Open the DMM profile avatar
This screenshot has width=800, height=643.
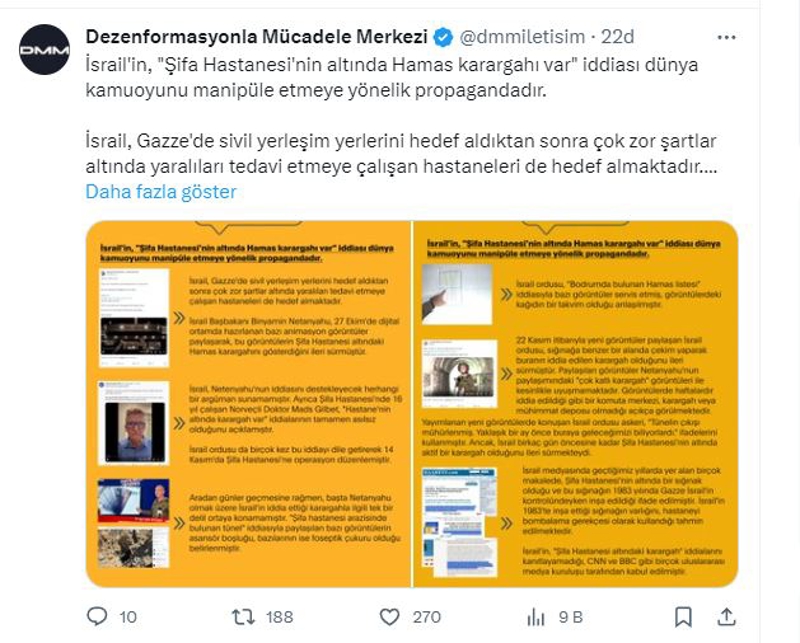coord(44,50)
